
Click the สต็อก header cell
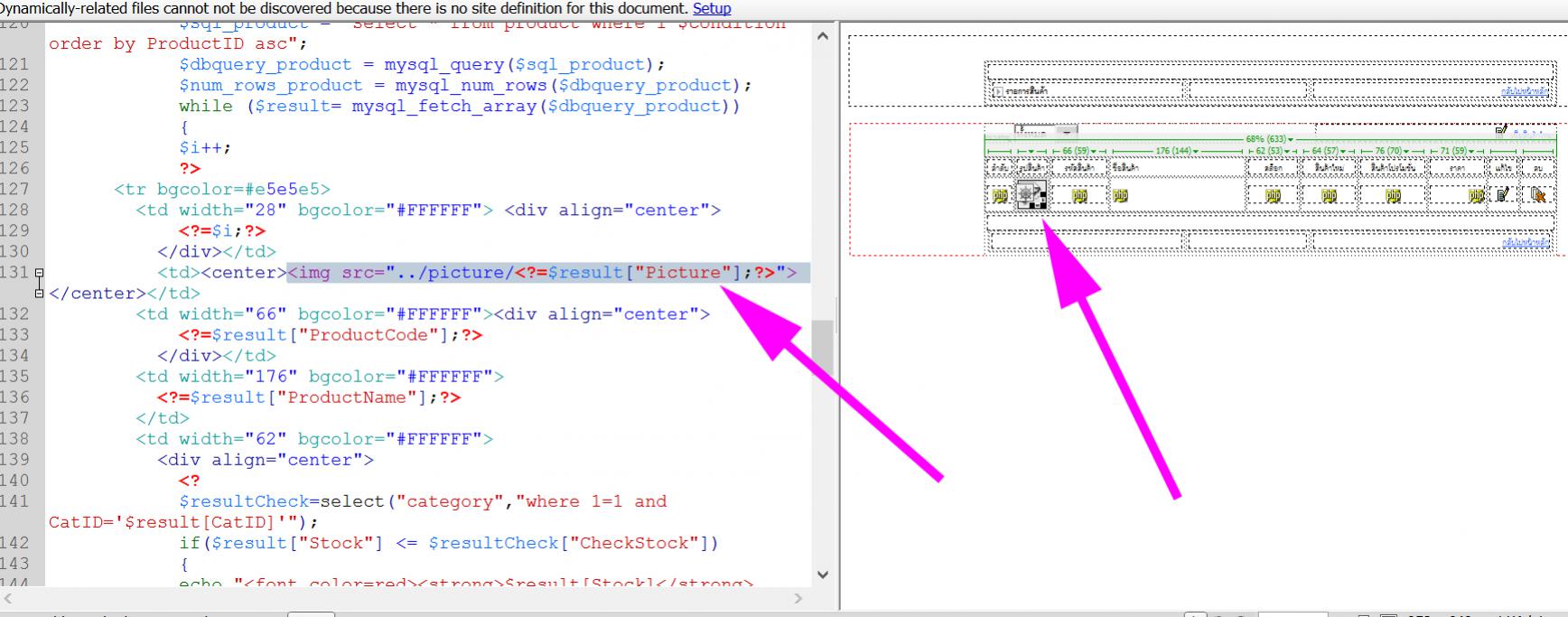pos(1273,168)
